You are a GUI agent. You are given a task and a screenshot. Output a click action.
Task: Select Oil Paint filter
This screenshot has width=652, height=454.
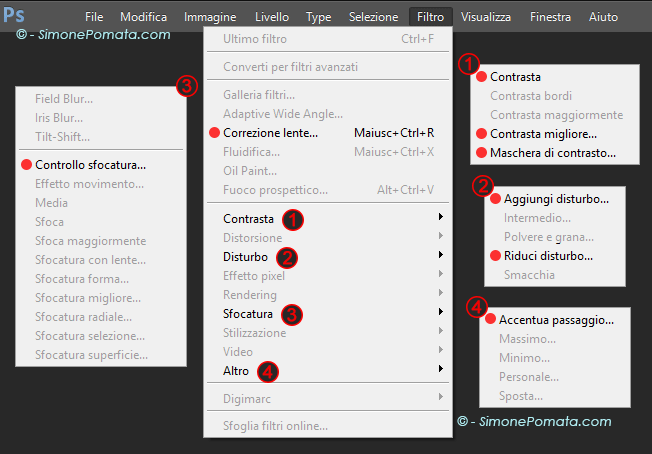(x=328, y=171)
